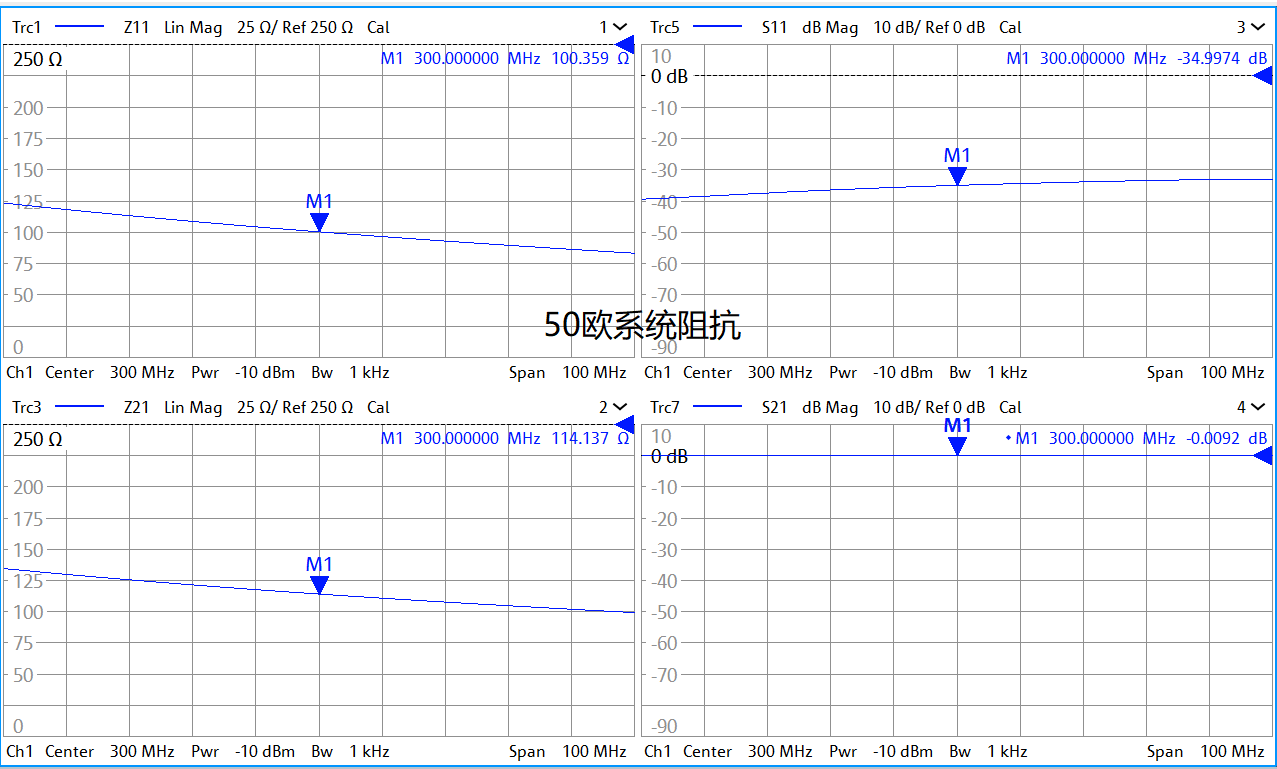Image resolution: width=1277 pixels, height=769 pixels.
Task: Select the M1 marker triangle on S11 trace
Action: (957, 176)
